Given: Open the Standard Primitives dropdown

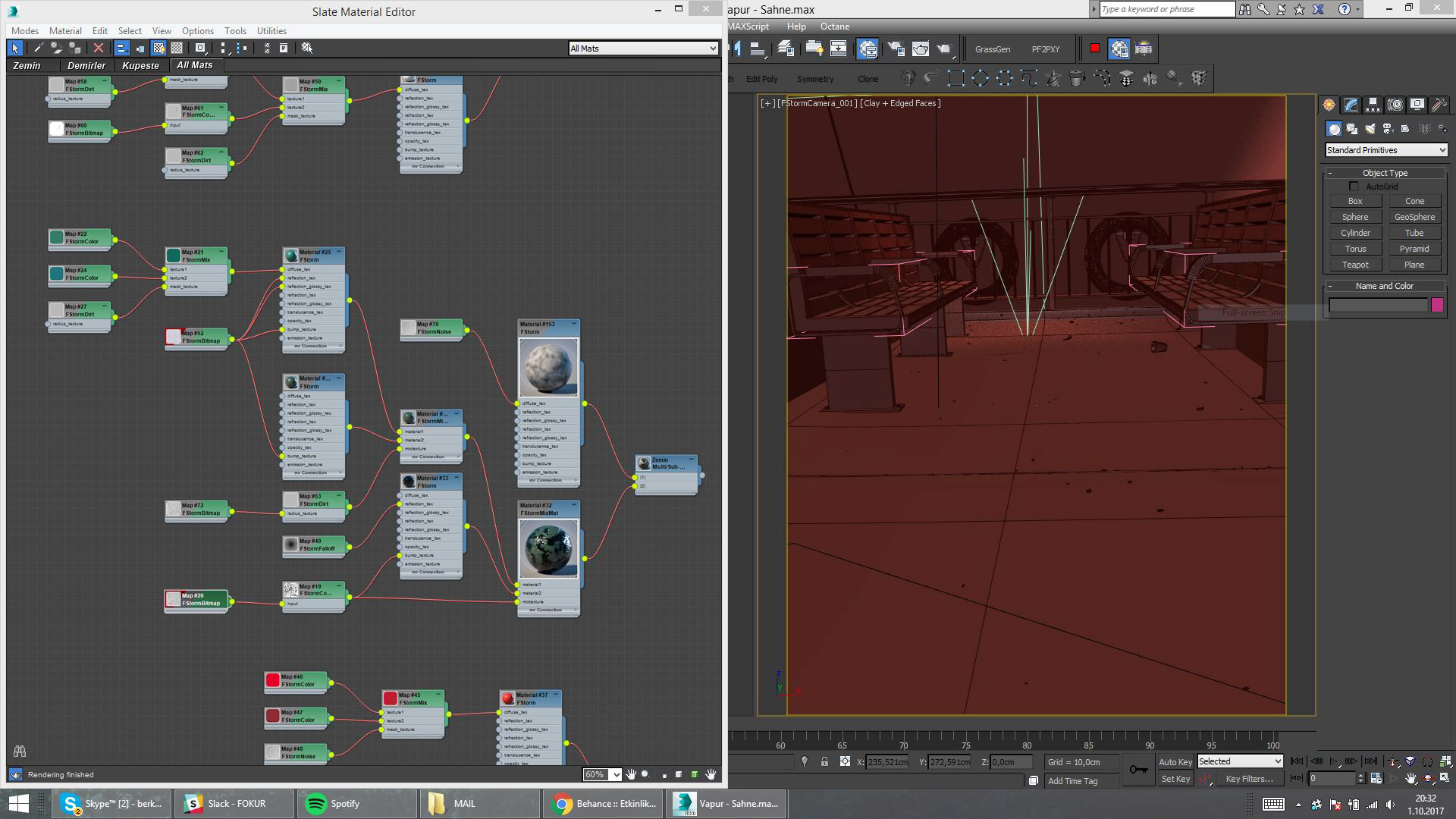Looking at the screenshot, I should click(1385, 150).
